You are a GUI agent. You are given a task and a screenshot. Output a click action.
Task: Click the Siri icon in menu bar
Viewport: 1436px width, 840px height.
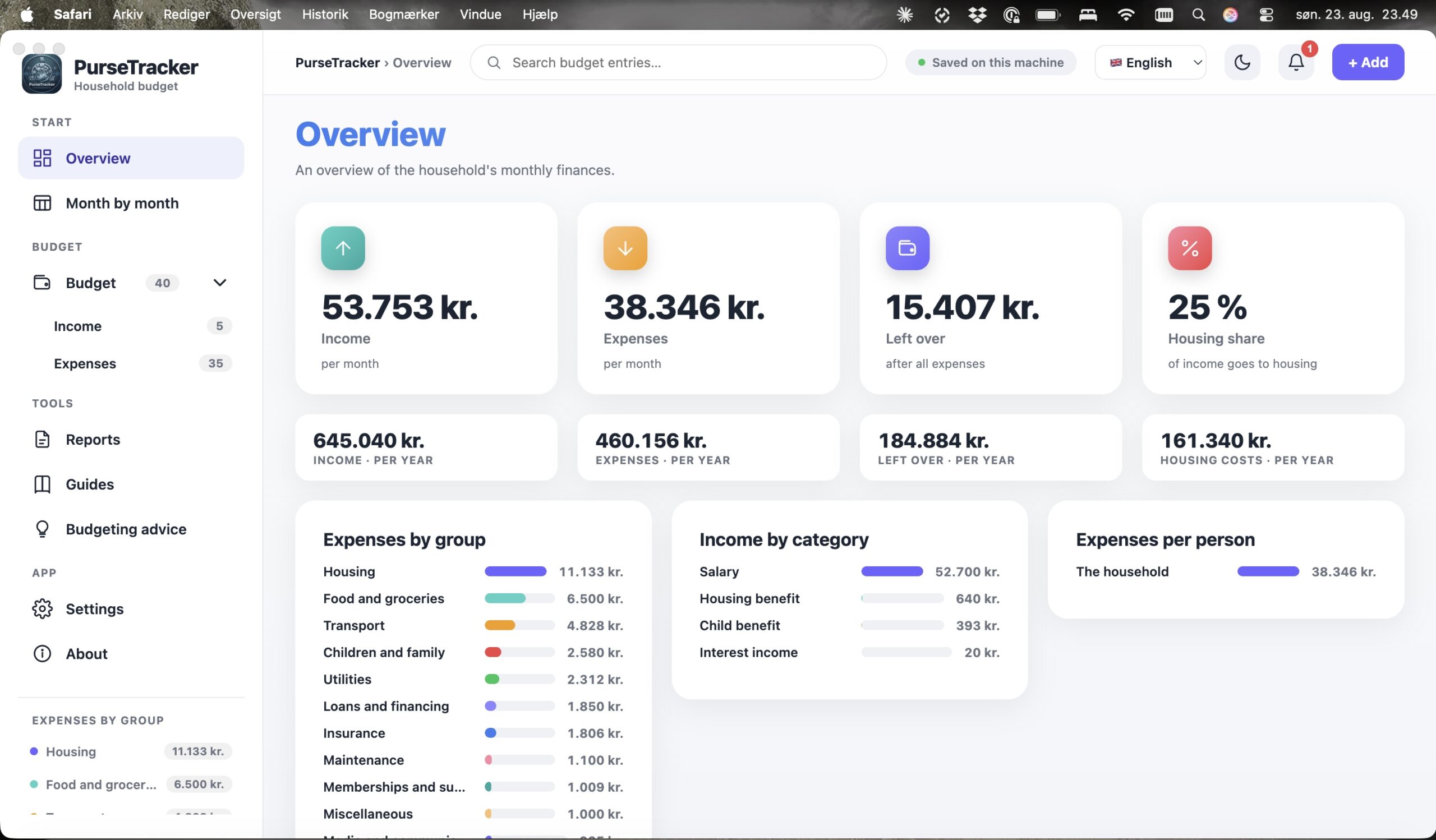click(x=1230, y=15)
